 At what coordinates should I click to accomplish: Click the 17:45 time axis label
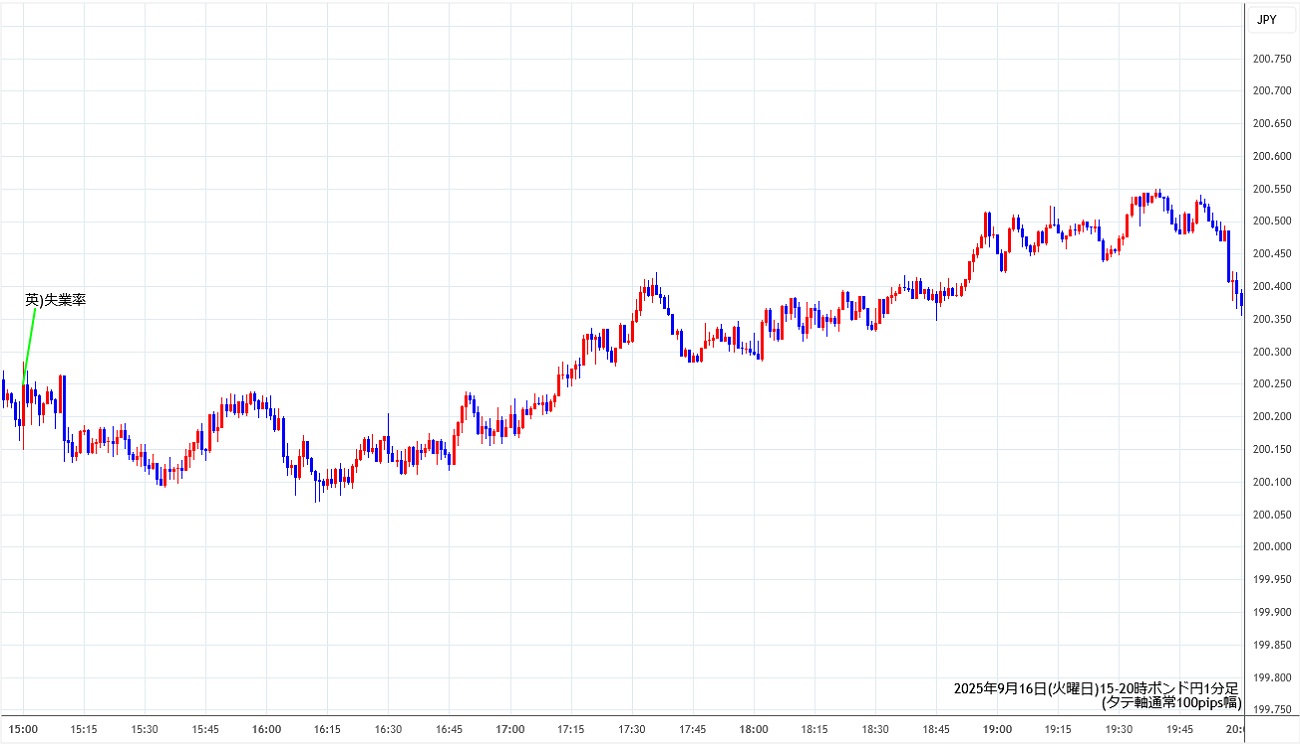click(692, 729)
